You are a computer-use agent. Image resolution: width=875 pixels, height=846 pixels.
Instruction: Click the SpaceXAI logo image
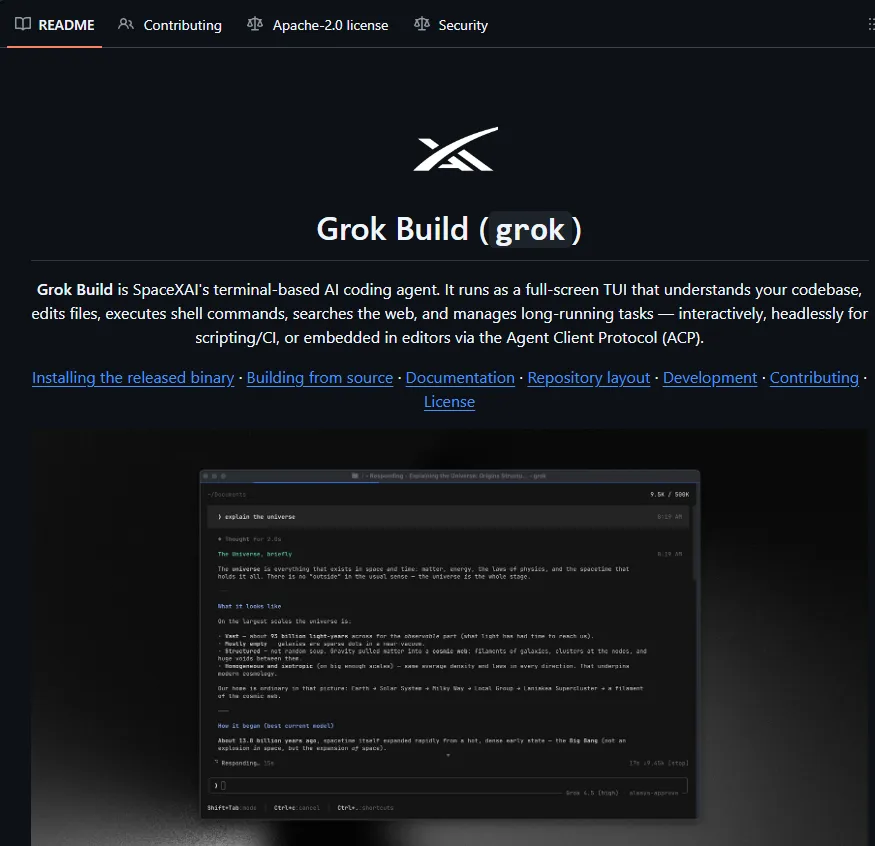[x=456, y=149]
